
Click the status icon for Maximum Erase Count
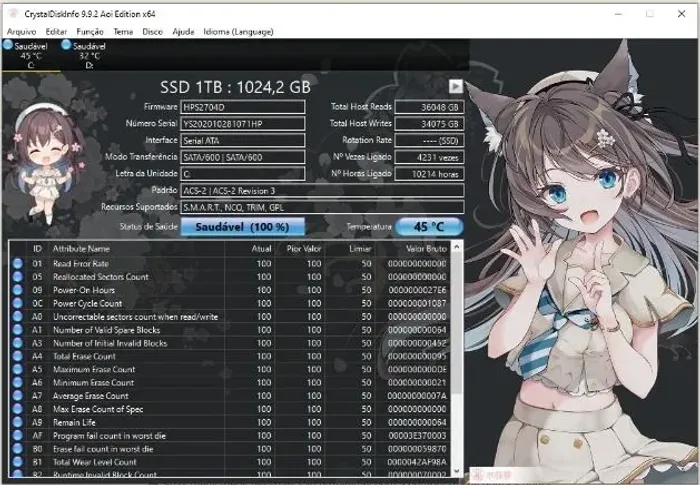pyautogui.click(x=17, y=369)
